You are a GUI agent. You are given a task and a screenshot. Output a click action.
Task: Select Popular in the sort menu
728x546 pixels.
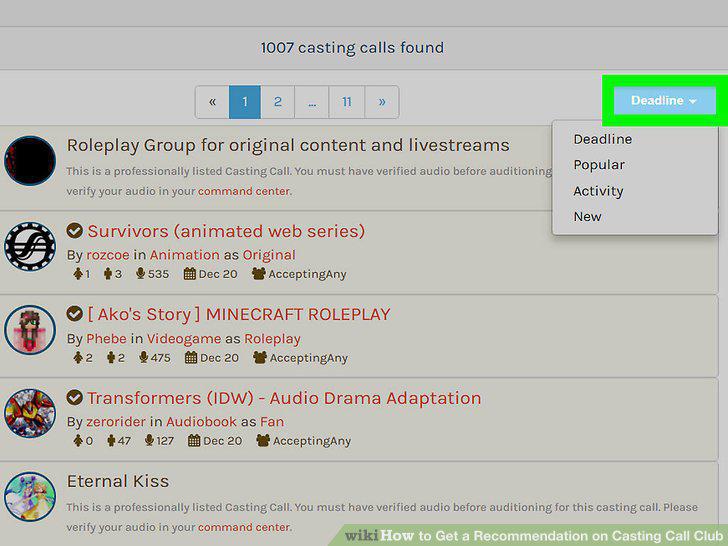599,165
